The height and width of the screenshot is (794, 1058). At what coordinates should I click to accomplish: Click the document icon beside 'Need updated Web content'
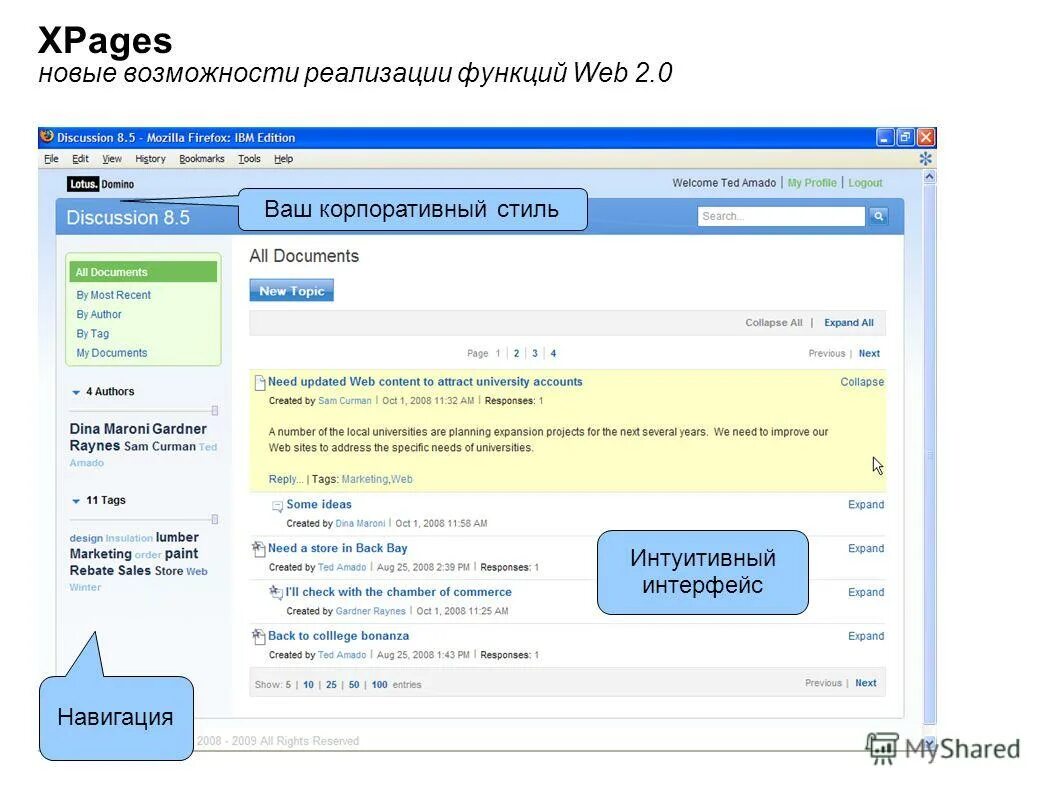pos(260,381)
